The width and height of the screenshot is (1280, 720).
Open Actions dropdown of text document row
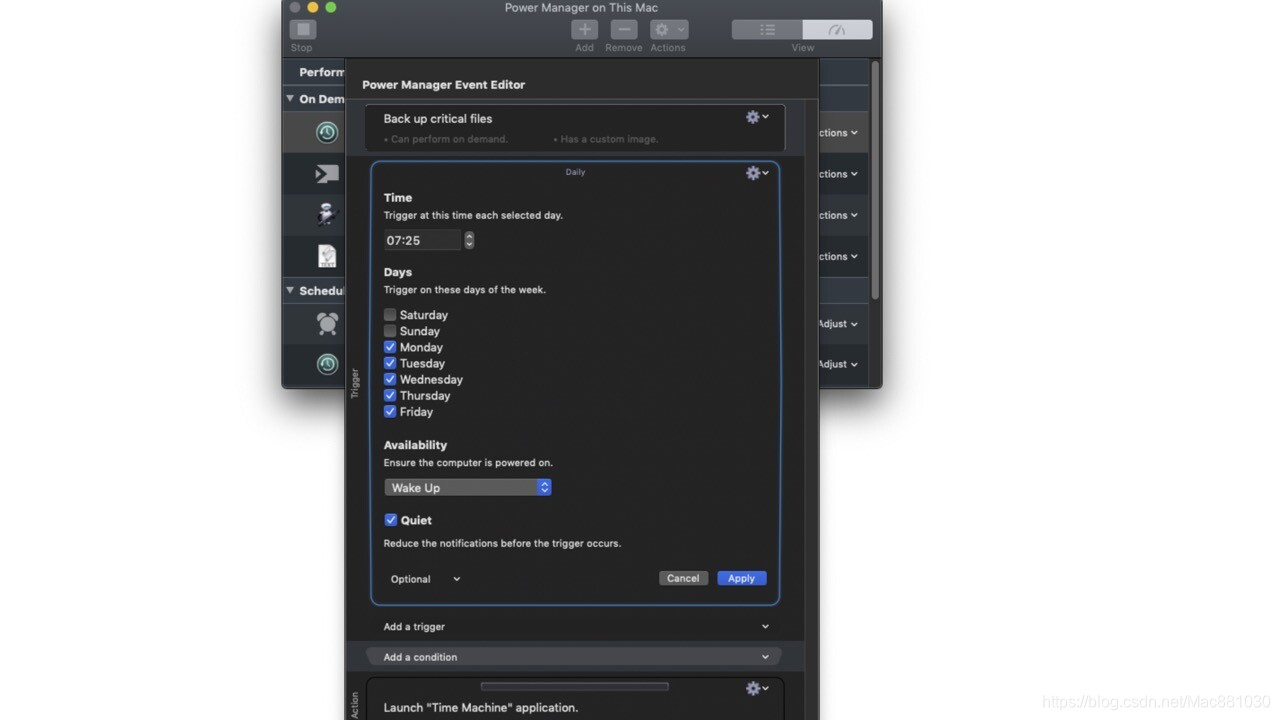838,256
